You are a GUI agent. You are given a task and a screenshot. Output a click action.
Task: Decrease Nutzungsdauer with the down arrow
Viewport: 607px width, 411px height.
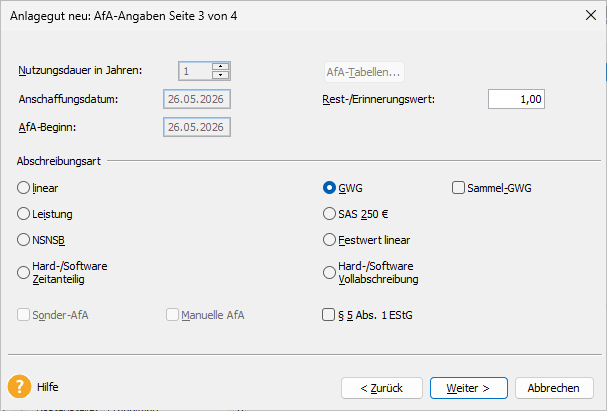pos(221,75)
